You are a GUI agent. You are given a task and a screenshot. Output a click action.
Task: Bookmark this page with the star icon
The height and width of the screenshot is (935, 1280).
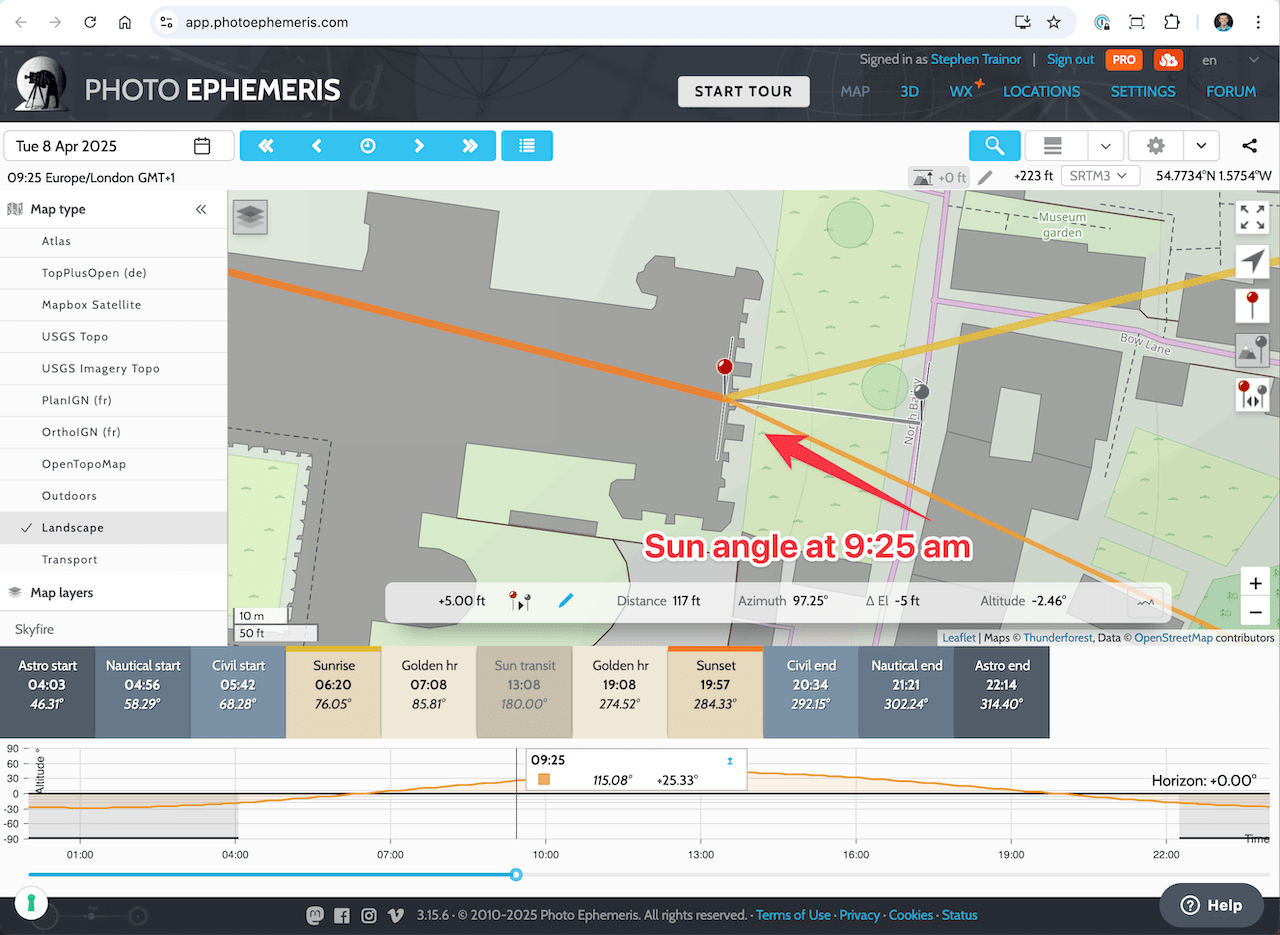[x=1054, y=22]
